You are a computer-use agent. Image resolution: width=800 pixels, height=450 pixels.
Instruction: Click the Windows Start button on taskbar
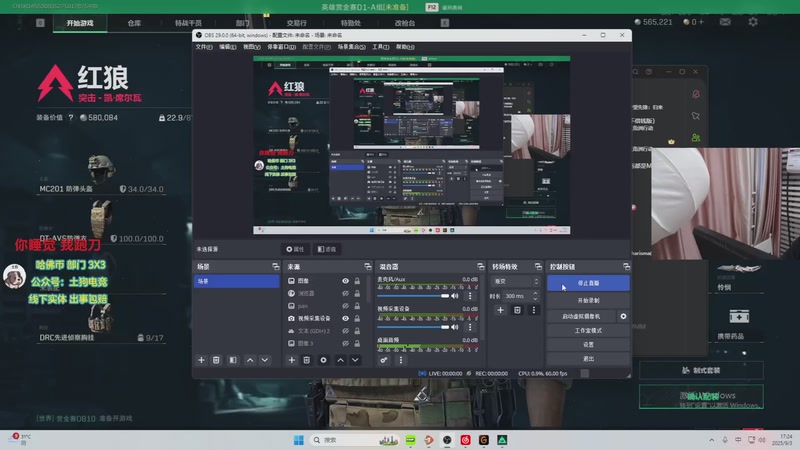(x=298, y=440)
